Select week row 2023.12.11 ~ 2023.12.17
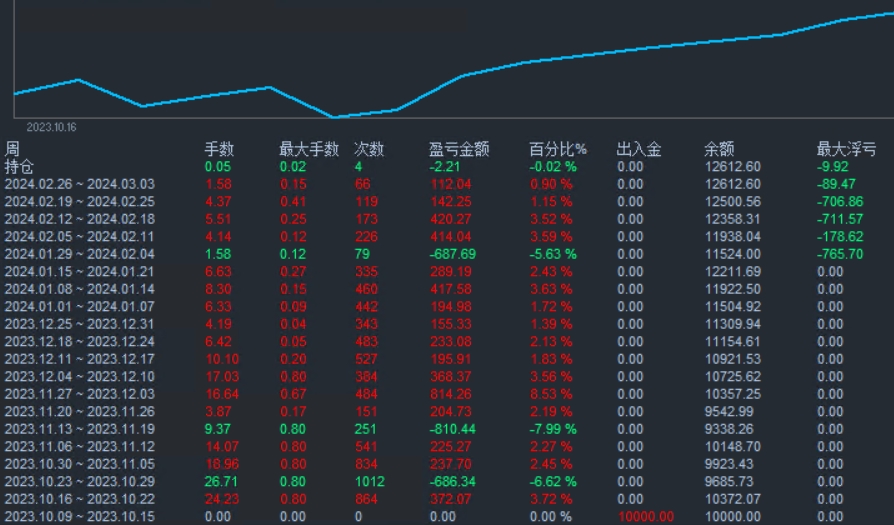The width and height of the screenshot is (894, 525). [x=80, y=359]
